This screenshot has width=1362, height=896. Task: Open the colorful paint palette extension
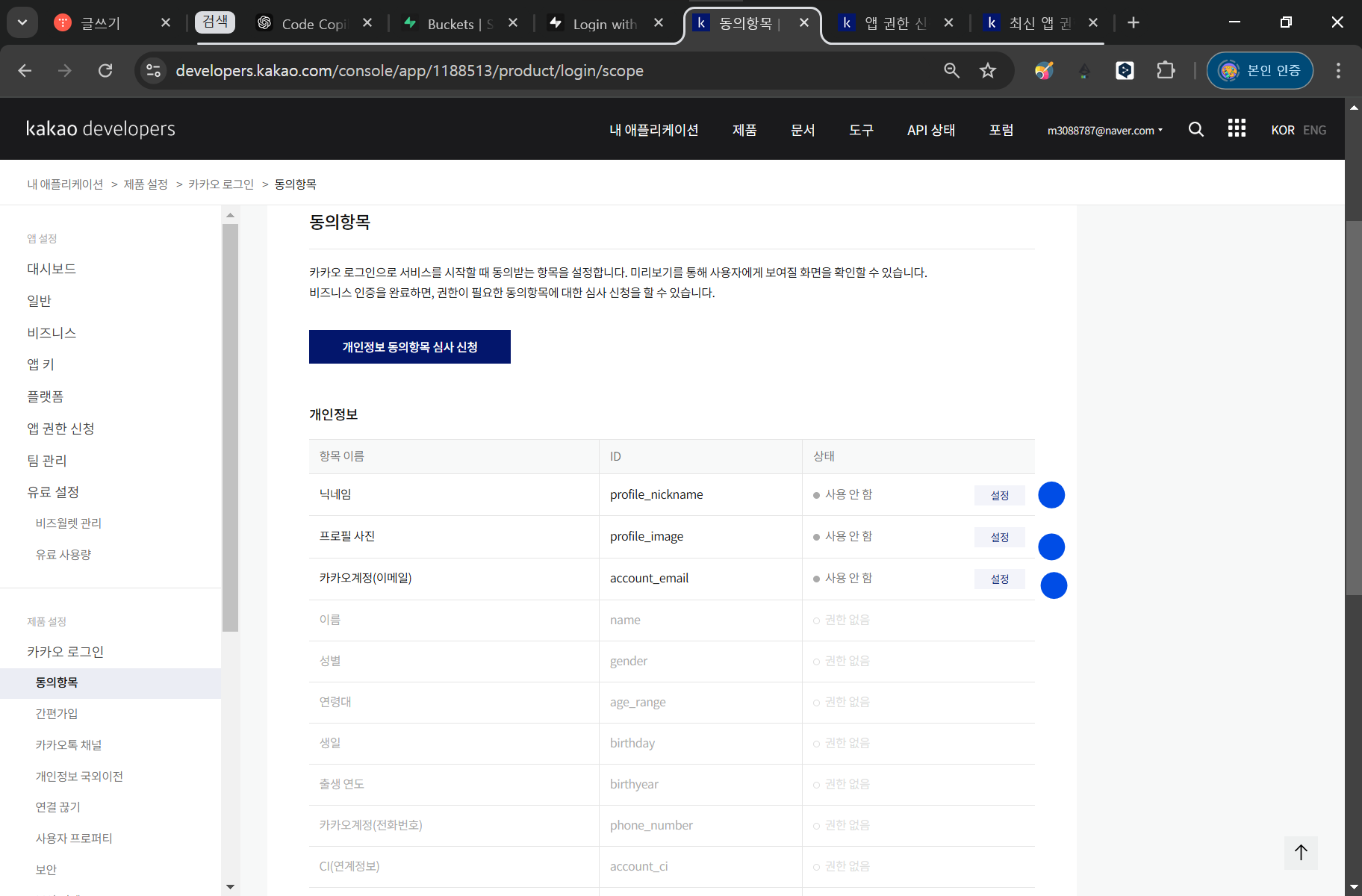tap(1044, 70)
